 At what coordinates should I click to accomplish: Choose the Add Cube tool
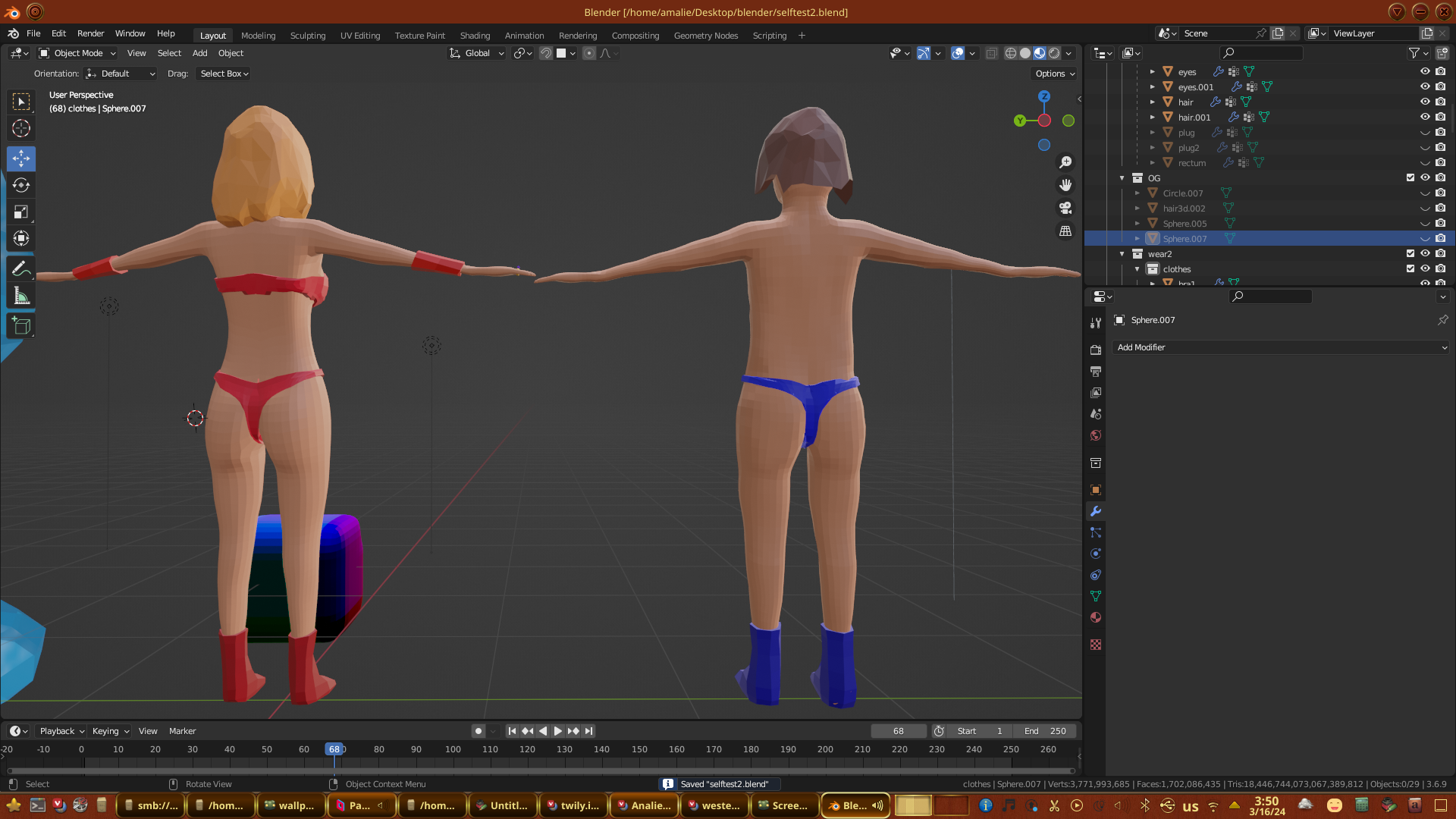click(21, 326)
